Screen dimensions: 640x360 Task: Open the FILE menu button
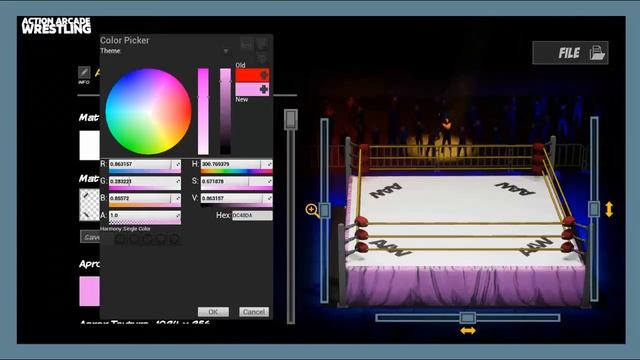click(x=570, y=53)
